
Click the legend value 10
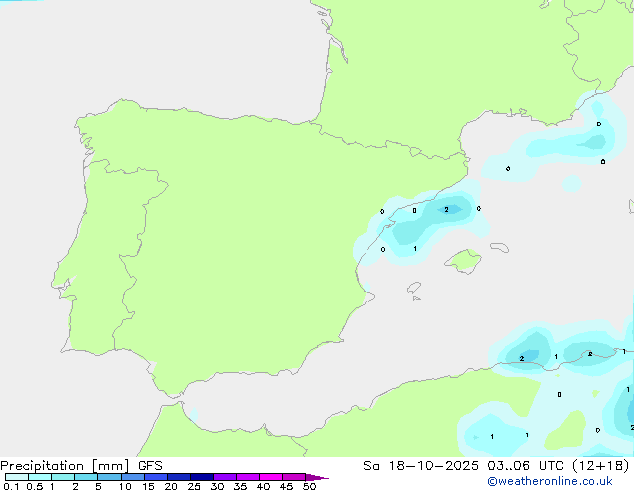125,486
